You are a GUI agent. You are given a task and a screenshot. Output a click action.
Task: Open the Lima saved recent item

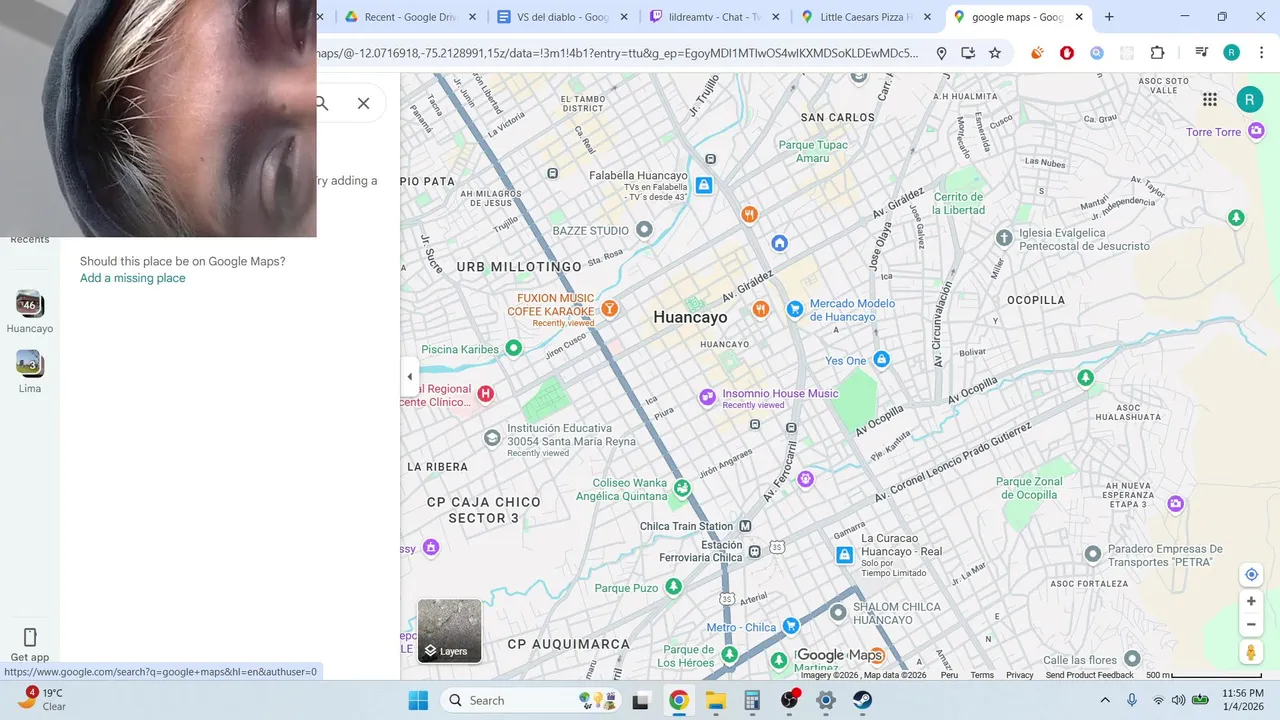(x=30, y=372)
